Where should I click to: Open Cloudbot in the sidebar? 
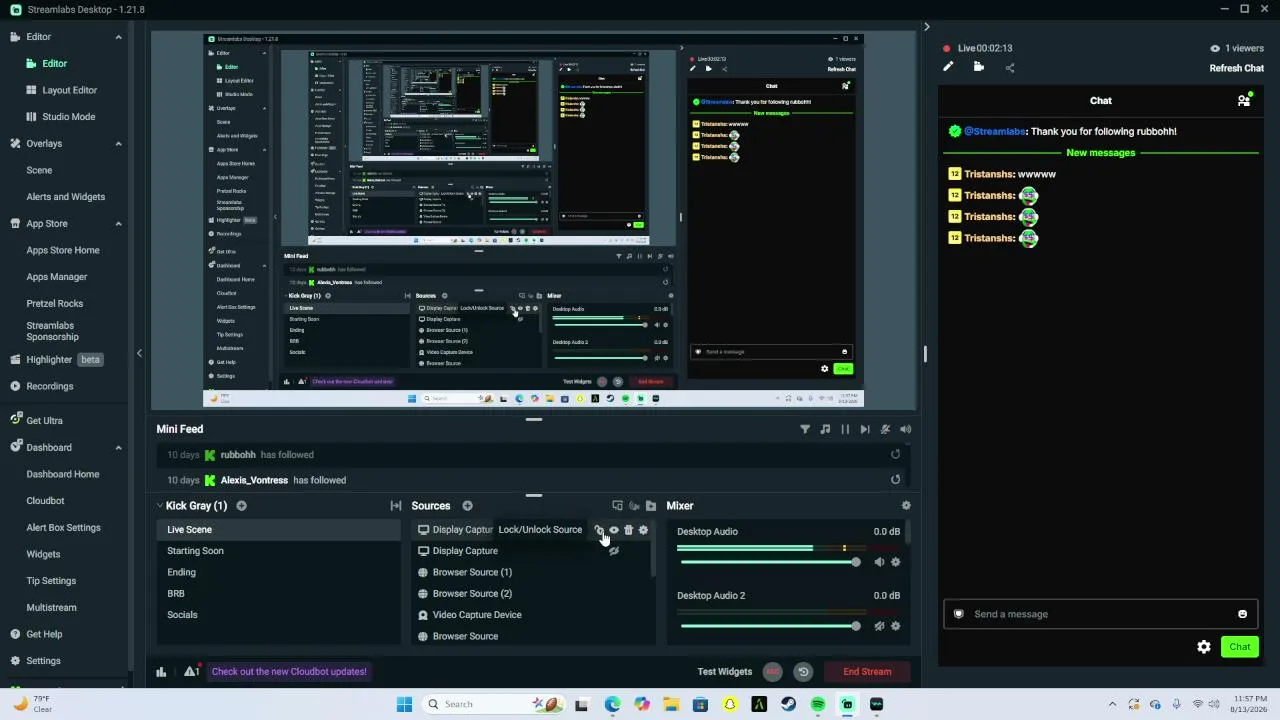tap(45, 501)
